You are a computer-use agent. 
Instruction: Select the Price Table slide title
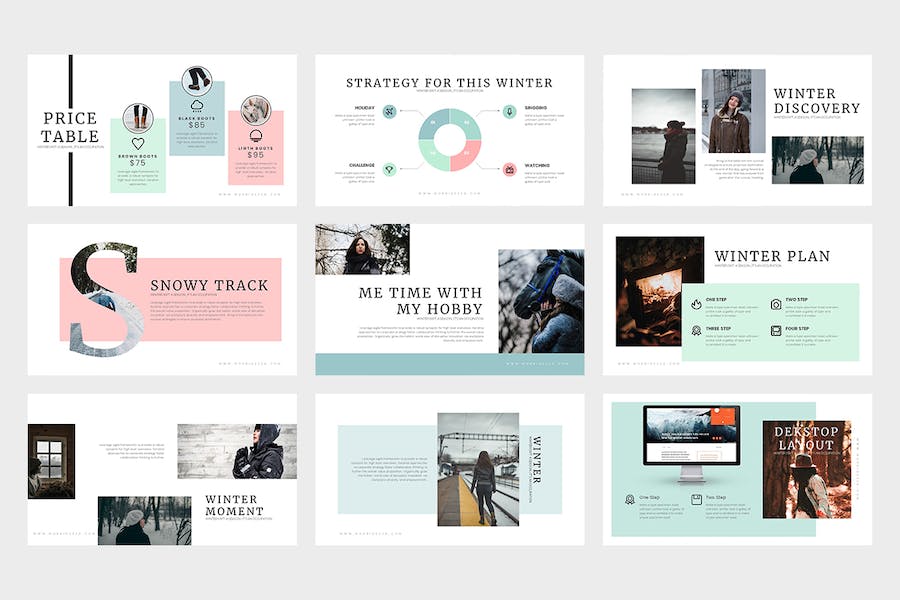[70, 127]
